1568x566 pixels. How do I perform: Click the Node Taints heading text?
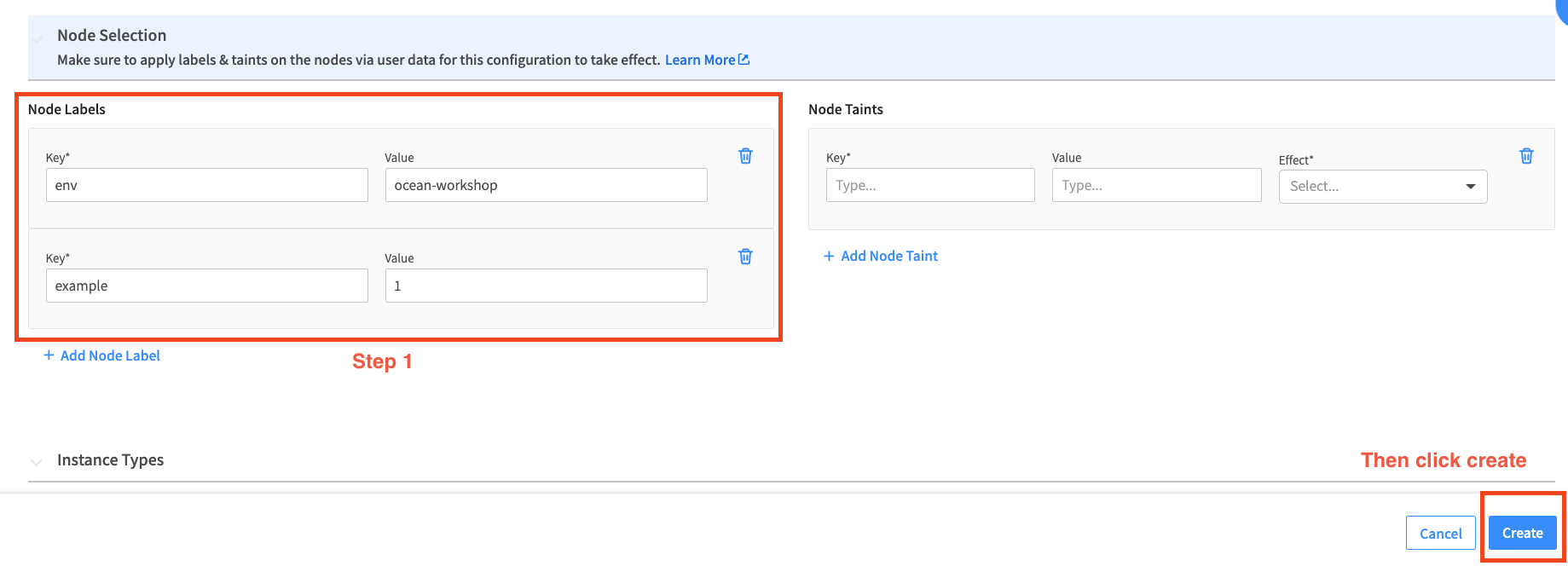pos(846,109)
